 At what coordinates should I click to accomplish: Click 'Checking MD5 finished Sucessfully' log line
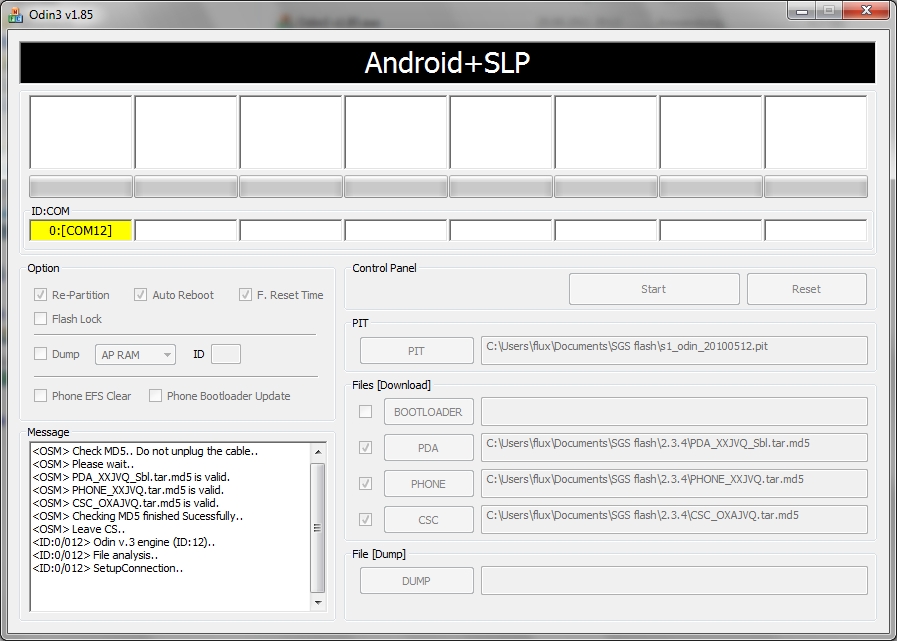pos(138,516)
